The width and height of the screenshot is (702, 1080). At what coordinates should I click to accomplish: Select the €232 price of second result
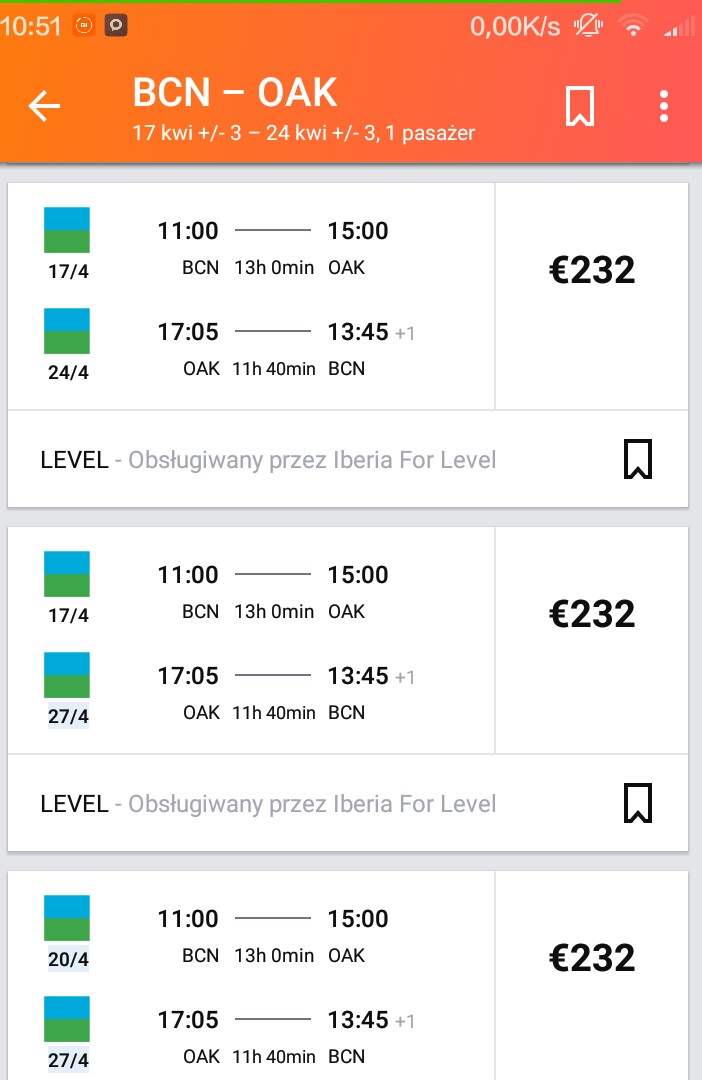[592, 613]
